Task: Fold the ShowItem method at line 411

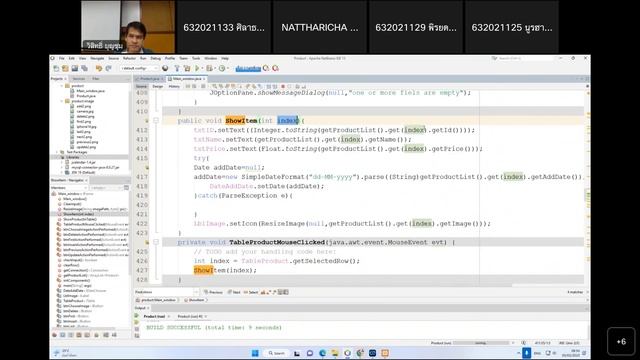Action: click(x=156, y=121)
